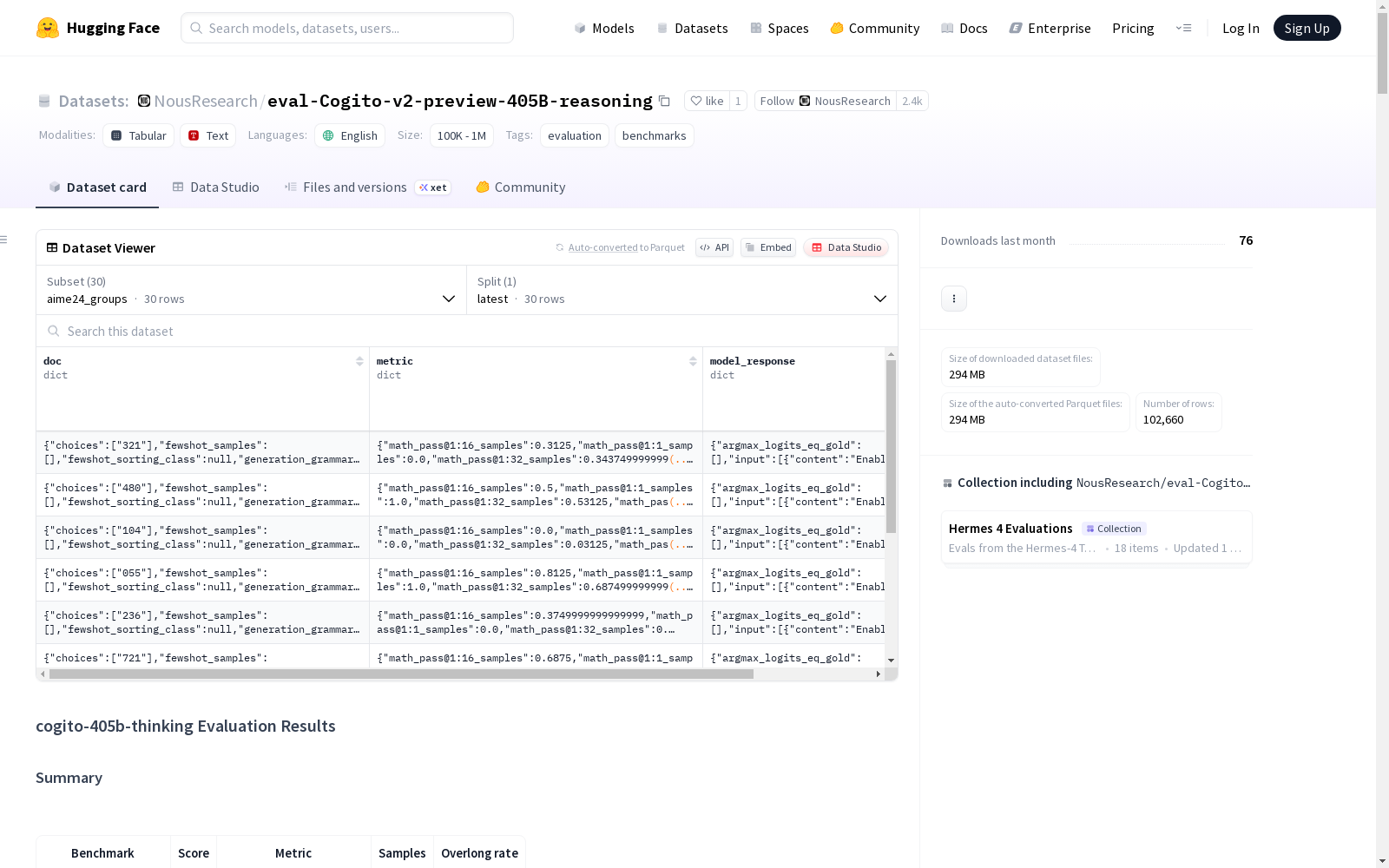Sort the doc column

click(x=359, y=361)
